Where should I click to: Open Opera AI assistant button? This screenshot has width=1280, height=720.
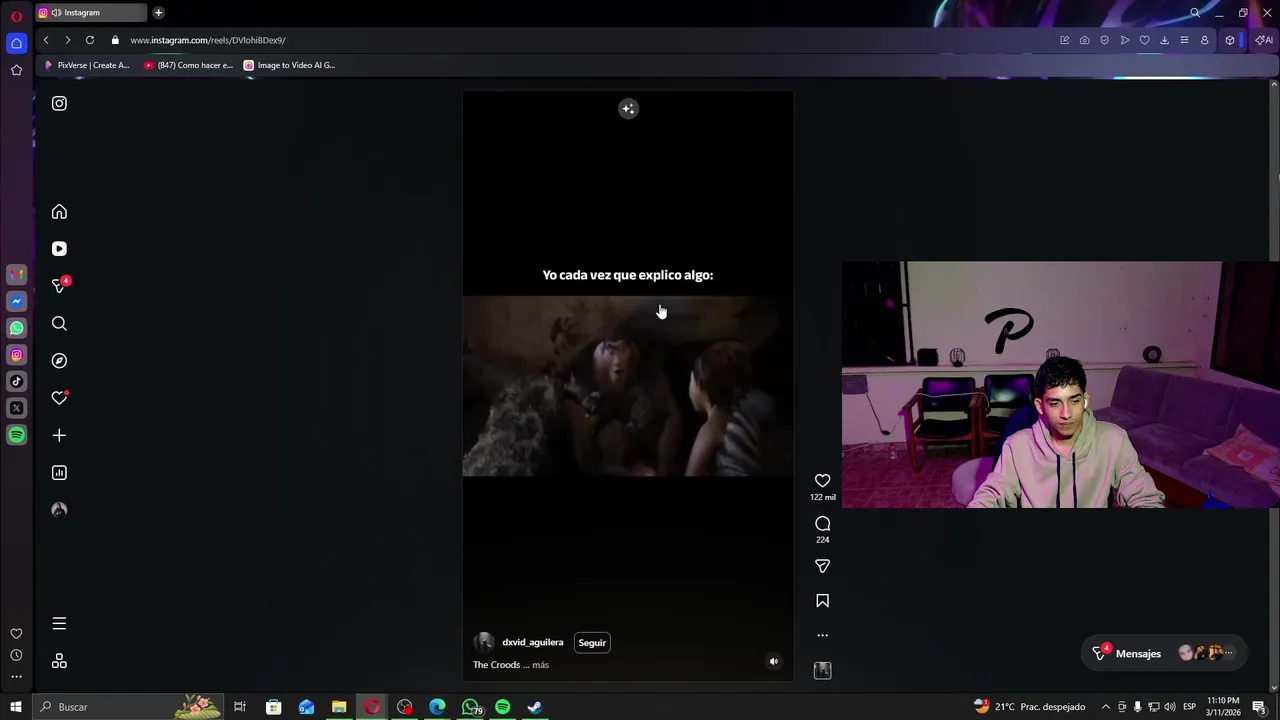pos(1264,40)
